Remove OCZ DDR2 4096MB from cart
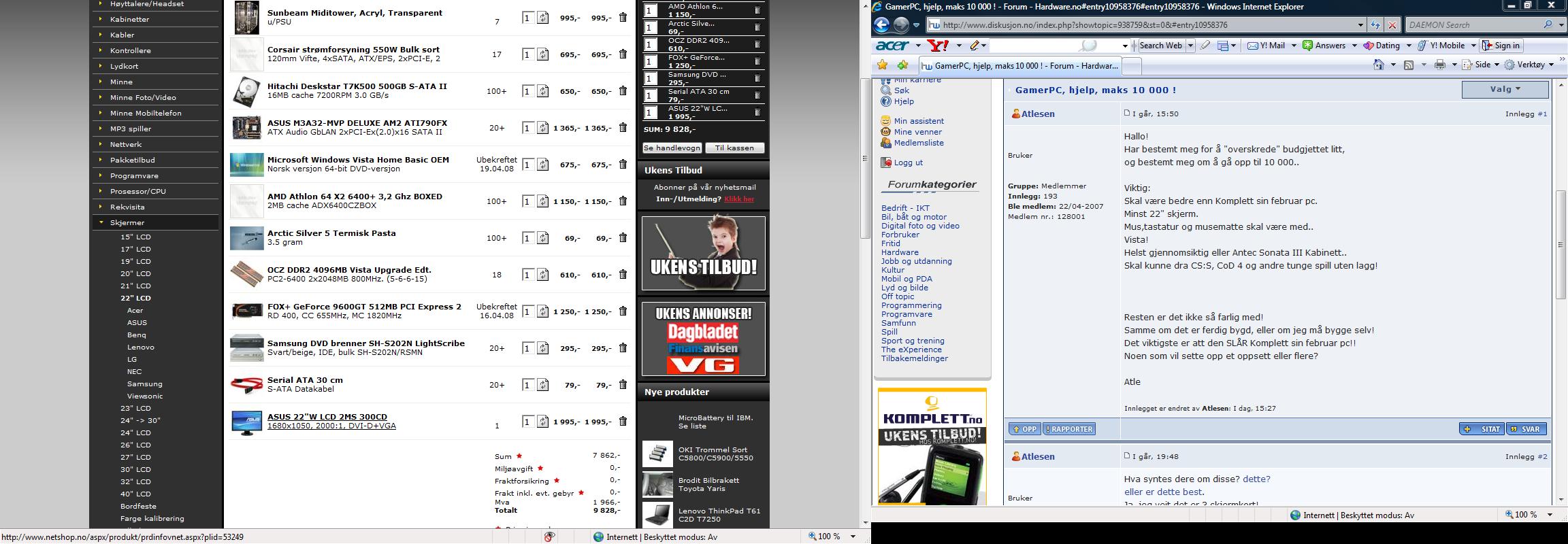The image size is (1568, 544). pos(623,275)
